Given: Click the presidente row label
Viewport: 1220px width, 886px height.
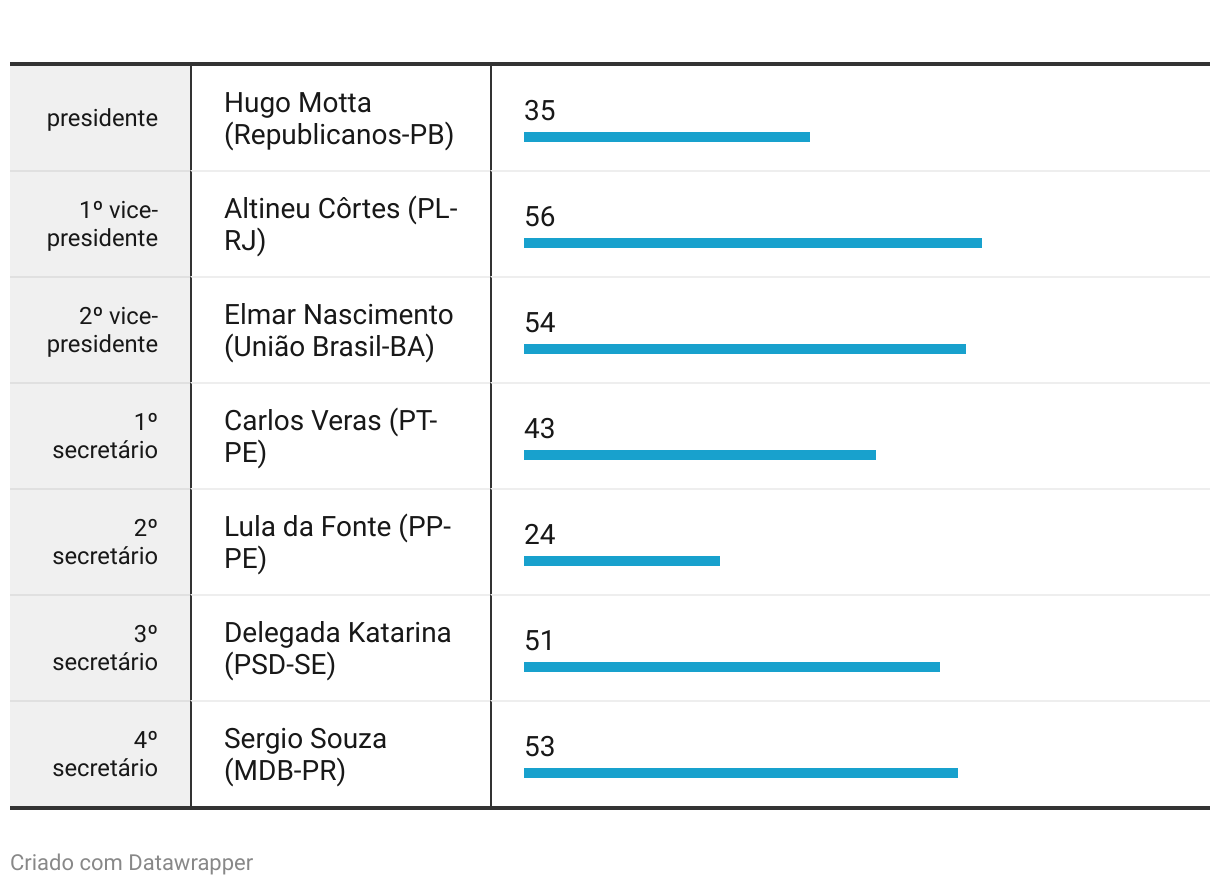Looking at the screenshot, I should pyautogui.click(x=102, y=118).
